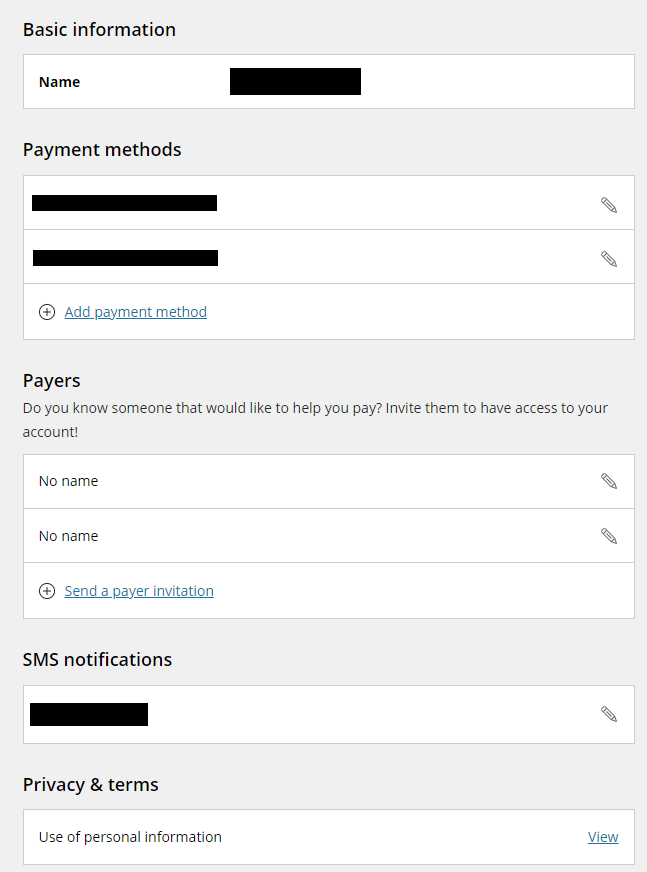Image resolution: width=647 pixels, height=872 pixels.
Task: Click the Use of personal information label
Action: click(x=130, y=837)
